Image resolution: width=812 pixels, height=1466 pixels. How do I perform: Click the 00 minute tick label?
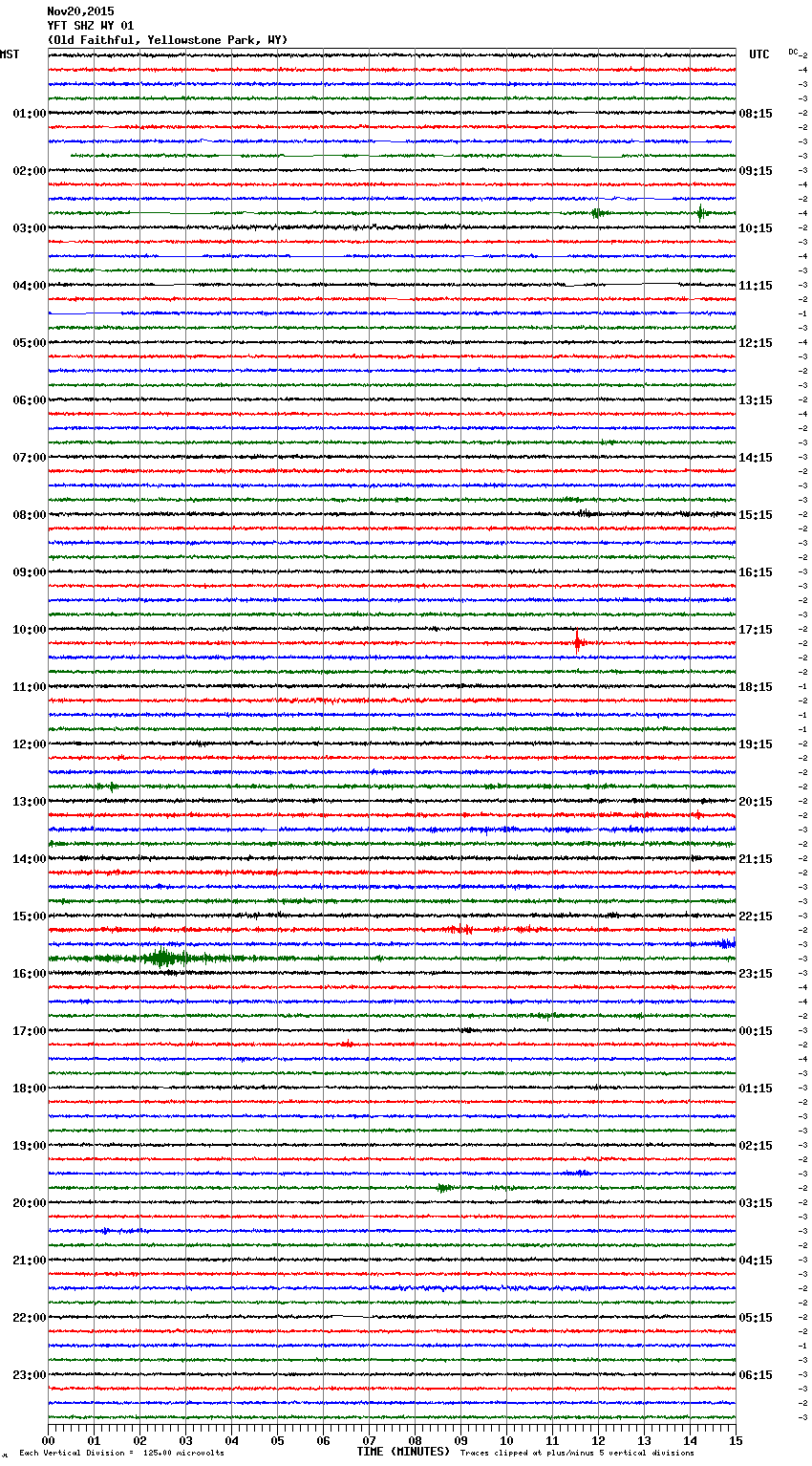coord(48,1440)
